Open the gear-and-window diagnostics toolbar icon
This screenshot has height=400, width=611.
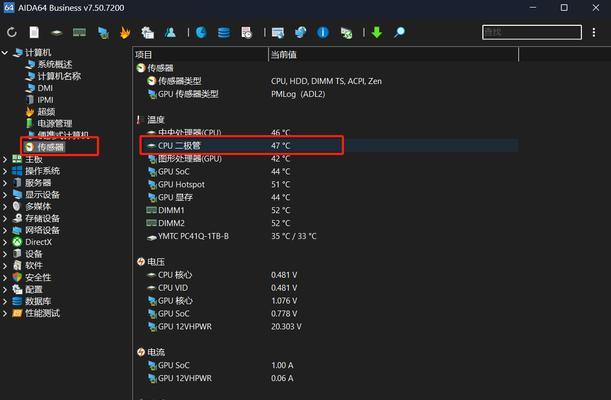point(148,33)
